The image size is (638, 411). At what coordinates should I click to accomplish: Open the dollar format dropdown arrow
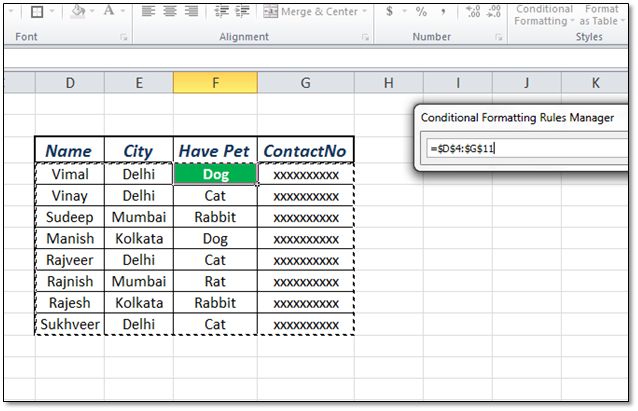click(x=404, y=11)
